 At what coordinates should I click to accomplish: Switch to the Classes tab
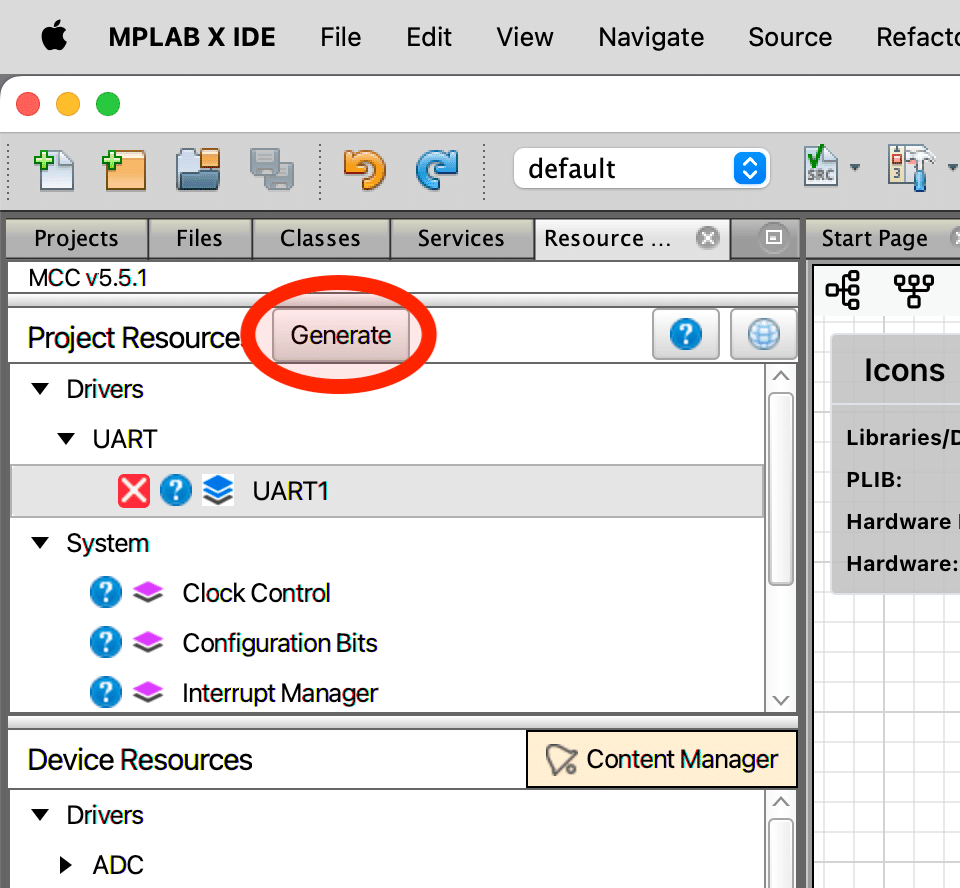(320, 238)
